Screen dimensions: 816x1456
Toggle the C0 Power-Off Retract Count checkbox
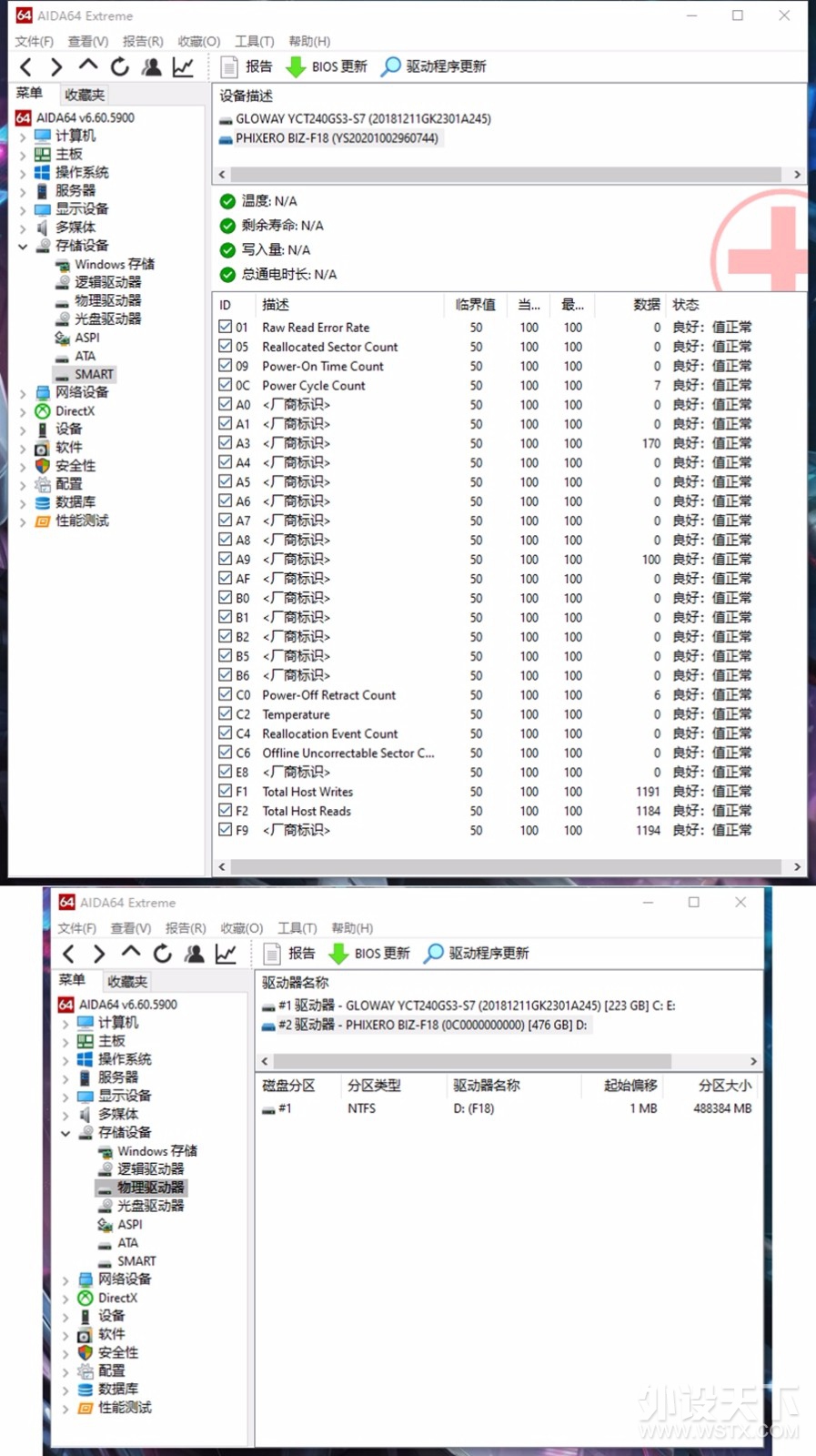click(225, 693)
